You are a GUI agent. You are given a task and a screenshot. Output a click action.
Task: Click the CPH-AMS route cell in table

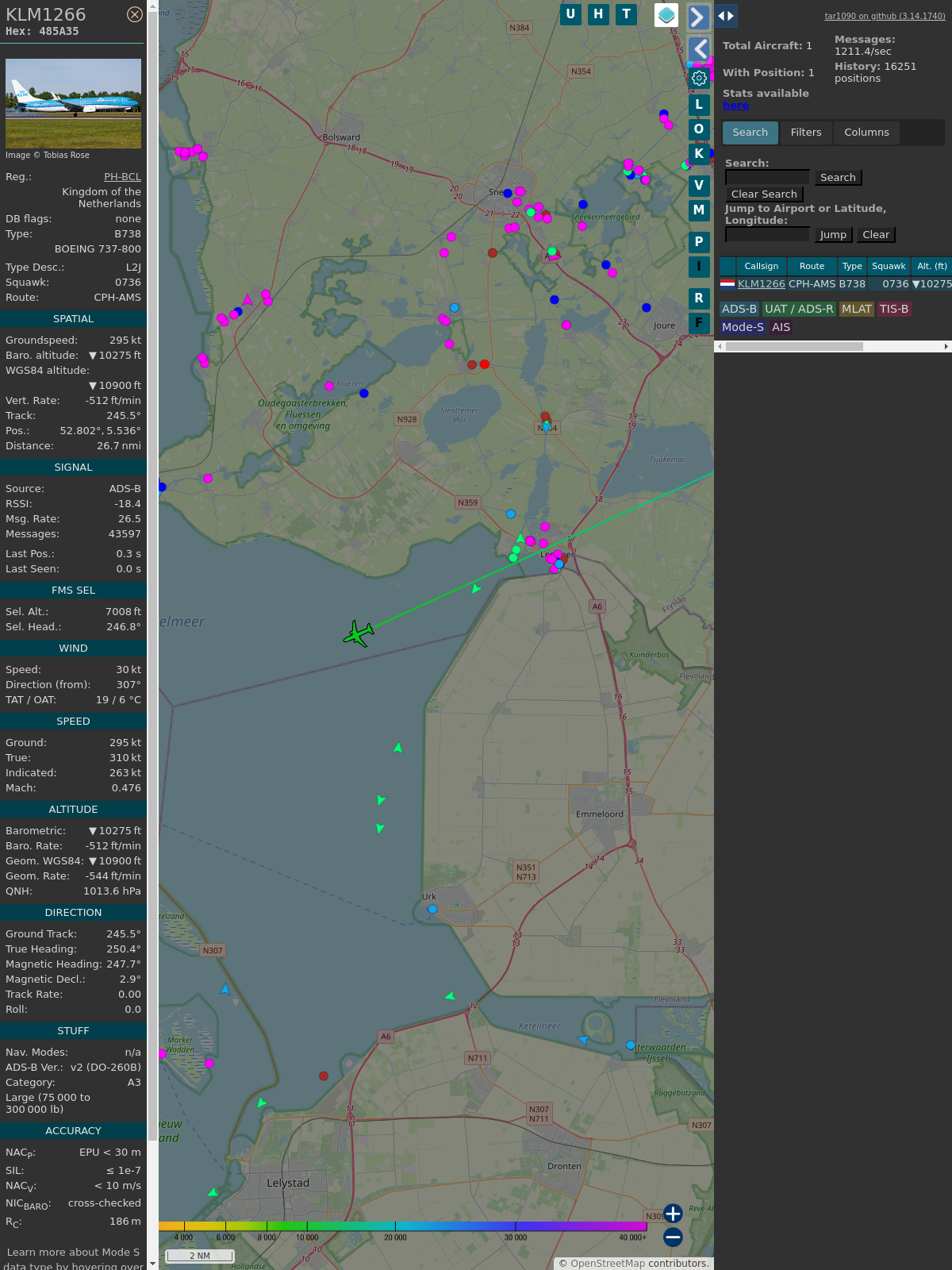[812, 284]
